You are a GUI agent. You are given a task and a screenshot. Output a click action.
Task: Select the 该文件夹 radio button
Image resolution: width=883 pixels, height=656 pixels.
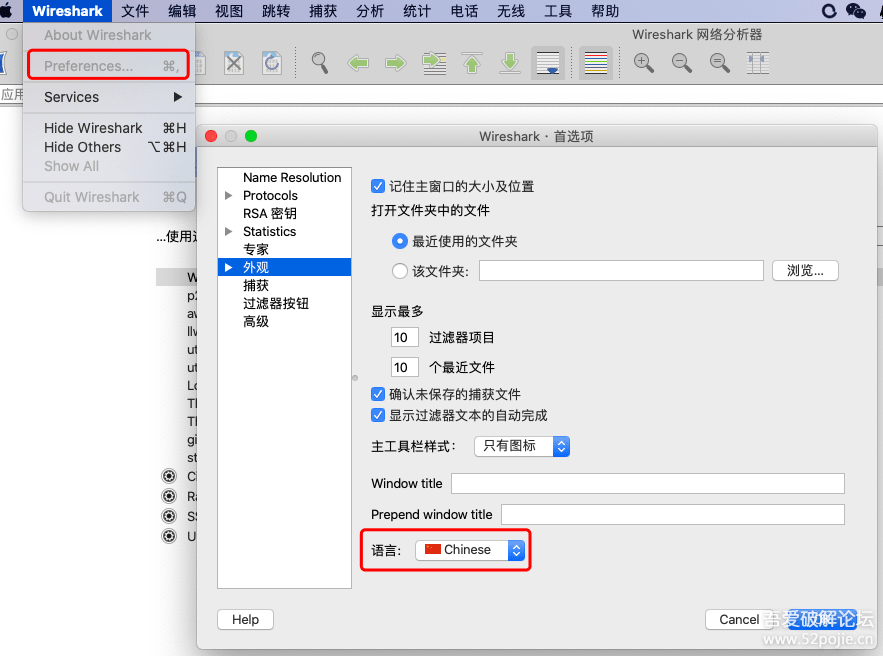[399, 271]
